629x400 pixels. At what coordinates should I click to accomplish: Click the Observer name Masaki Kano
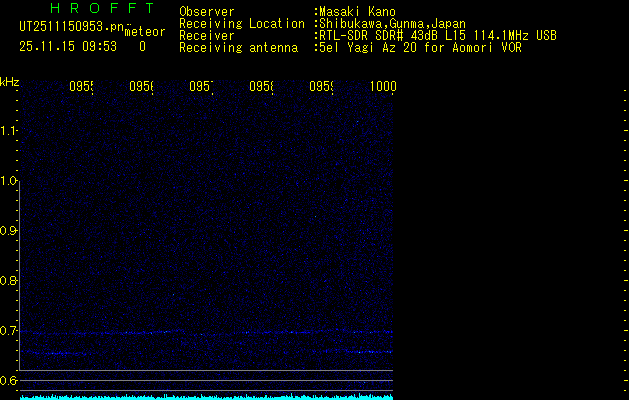tap(355, 11)
